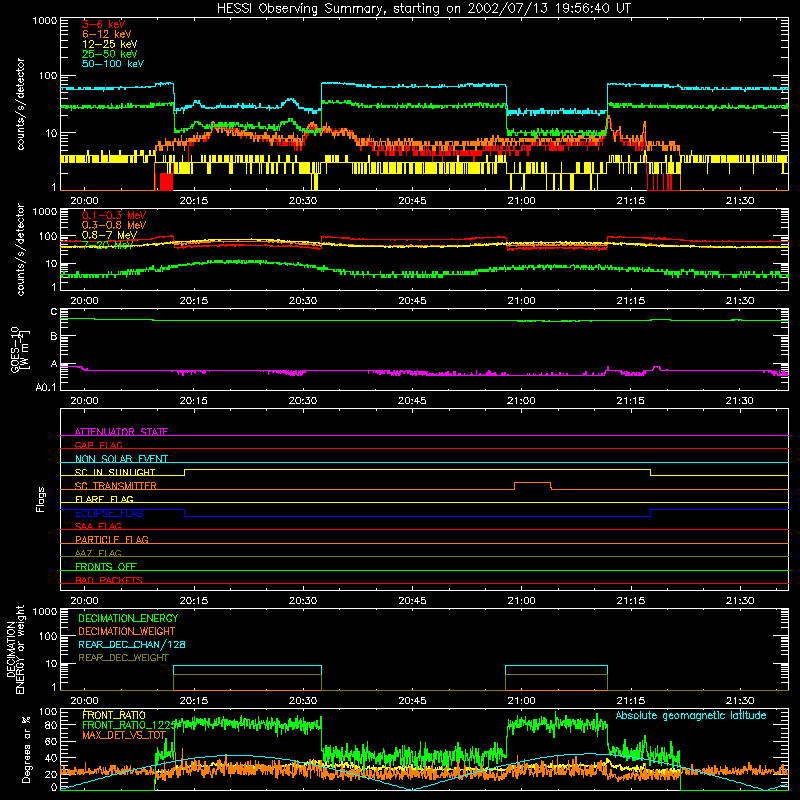Click the Absolute geomagnetic latitude label
The height and width of the screenshot is (800, 800).
[691, 715]
